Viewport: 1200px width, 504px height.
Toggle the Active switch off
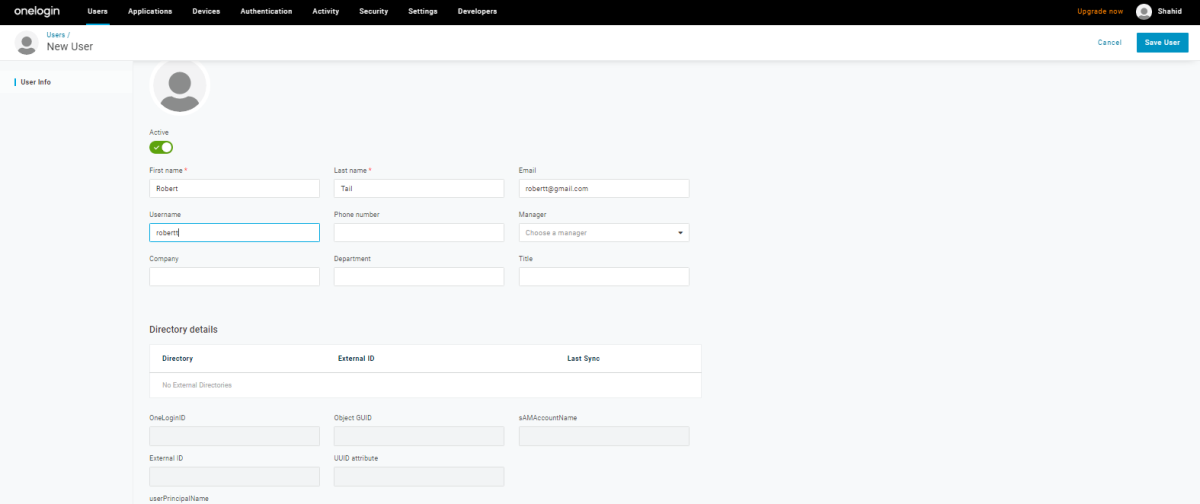point(161,147)
